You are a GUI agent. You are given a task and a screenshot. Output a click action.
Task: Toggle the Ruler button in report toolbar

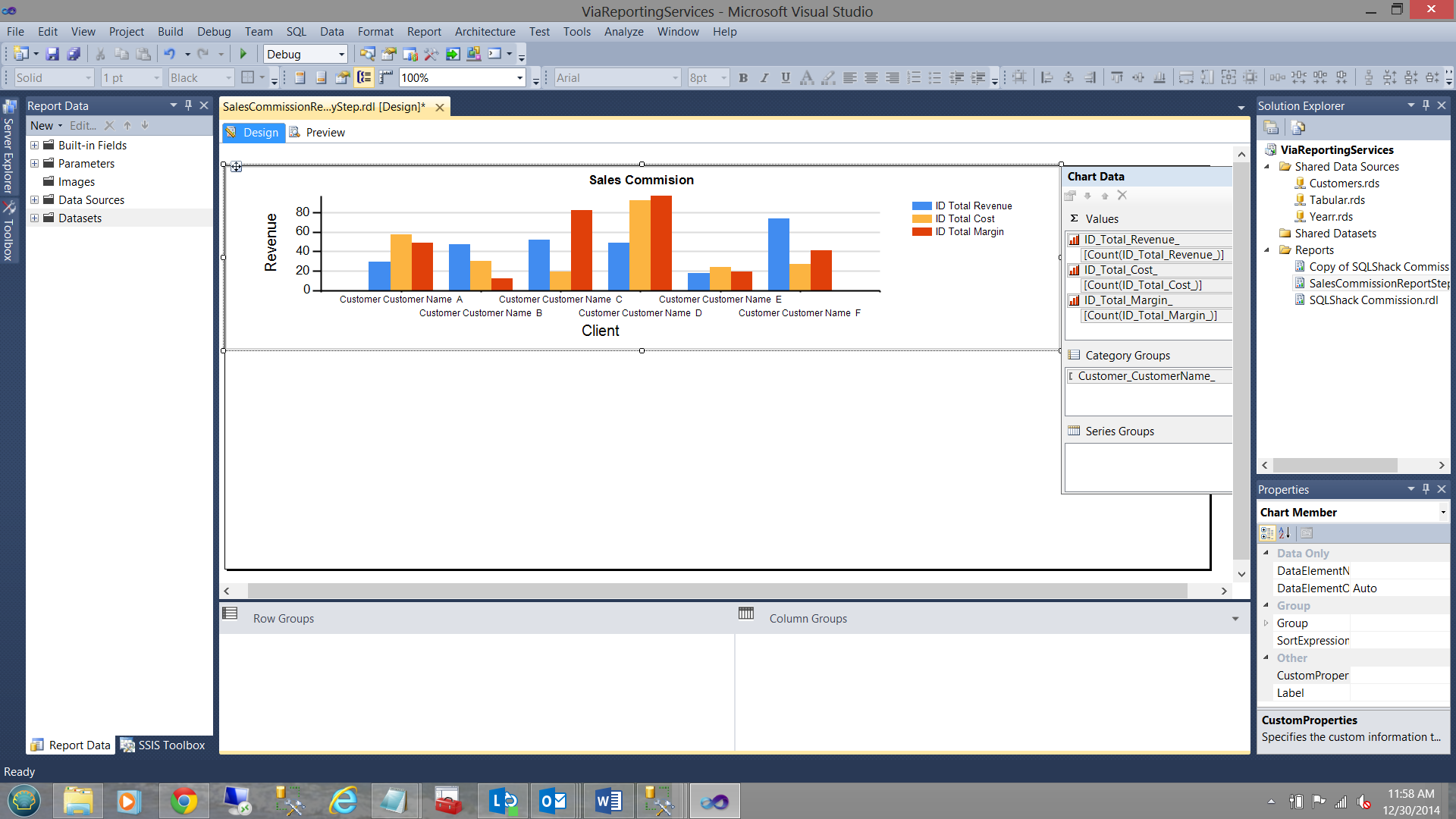386,77
